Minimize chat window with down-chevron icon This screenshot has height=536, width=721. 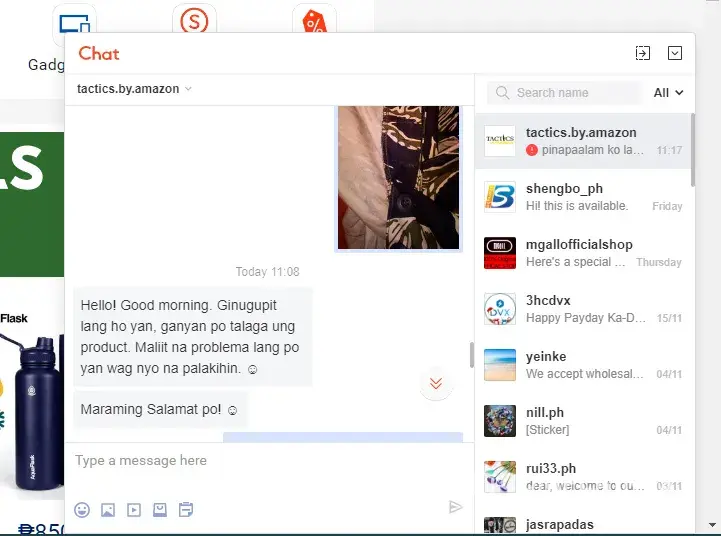click(x=675, y=53)
